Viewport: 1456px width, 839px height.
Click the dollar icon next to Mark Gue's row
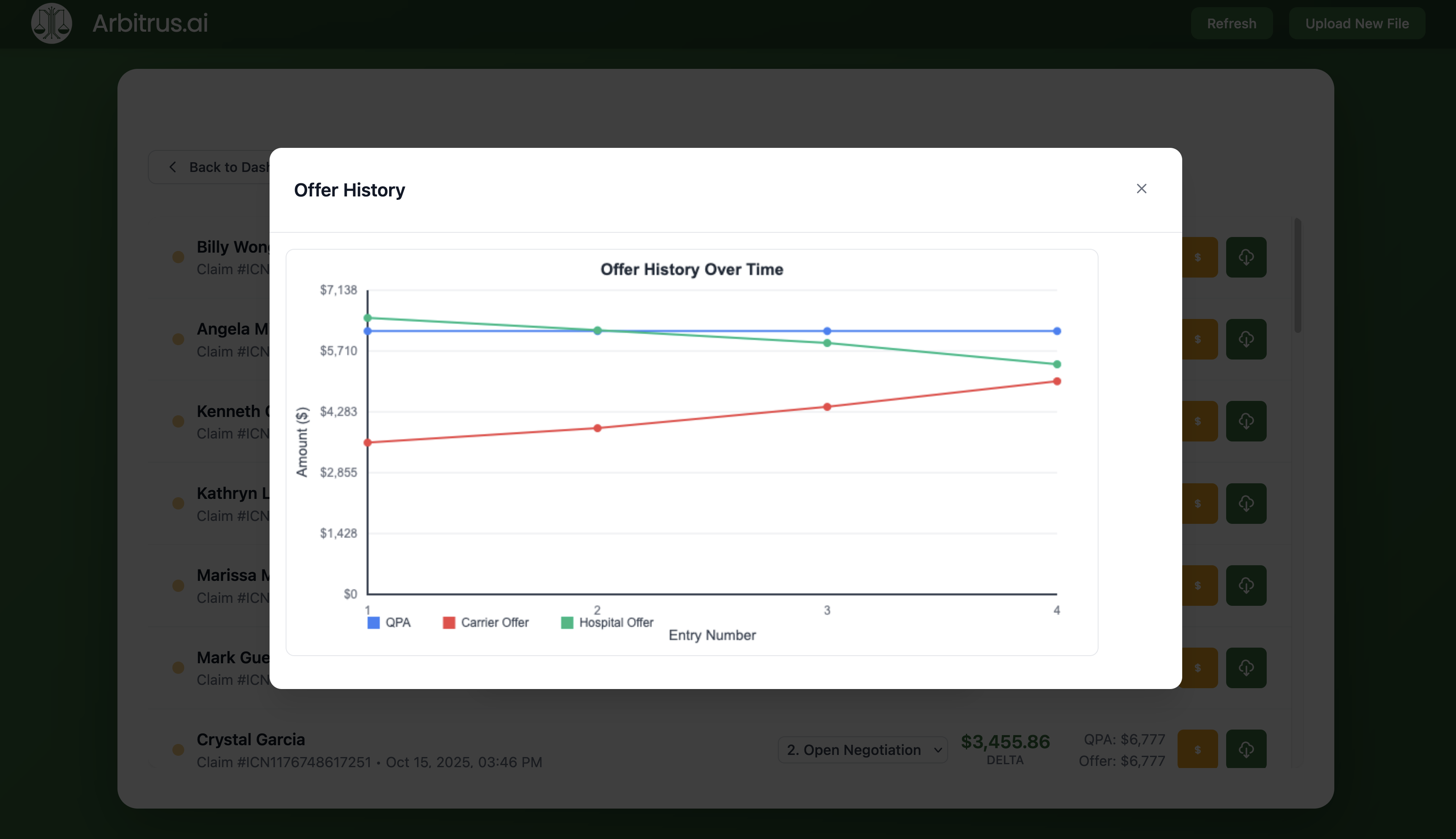1198,667
